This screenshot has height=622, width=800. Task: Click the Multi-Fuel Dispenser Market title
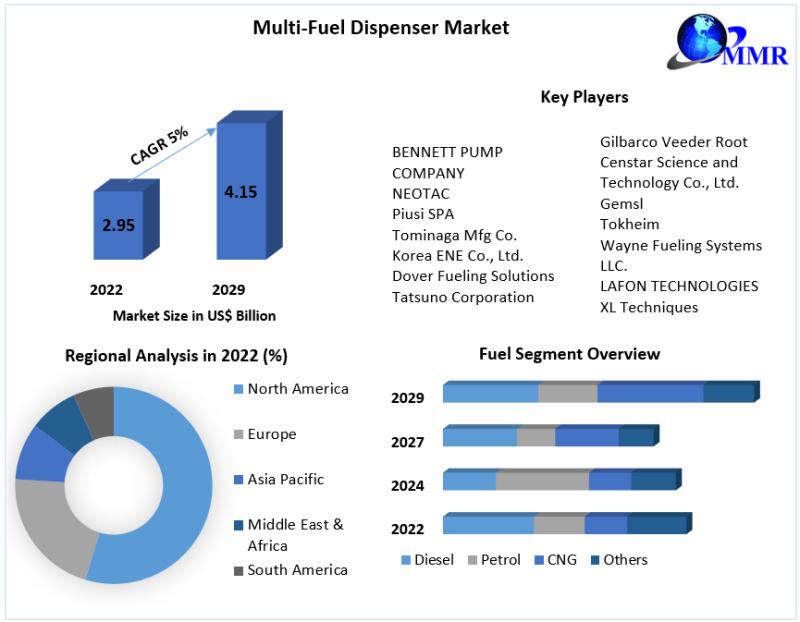point(381,28)
